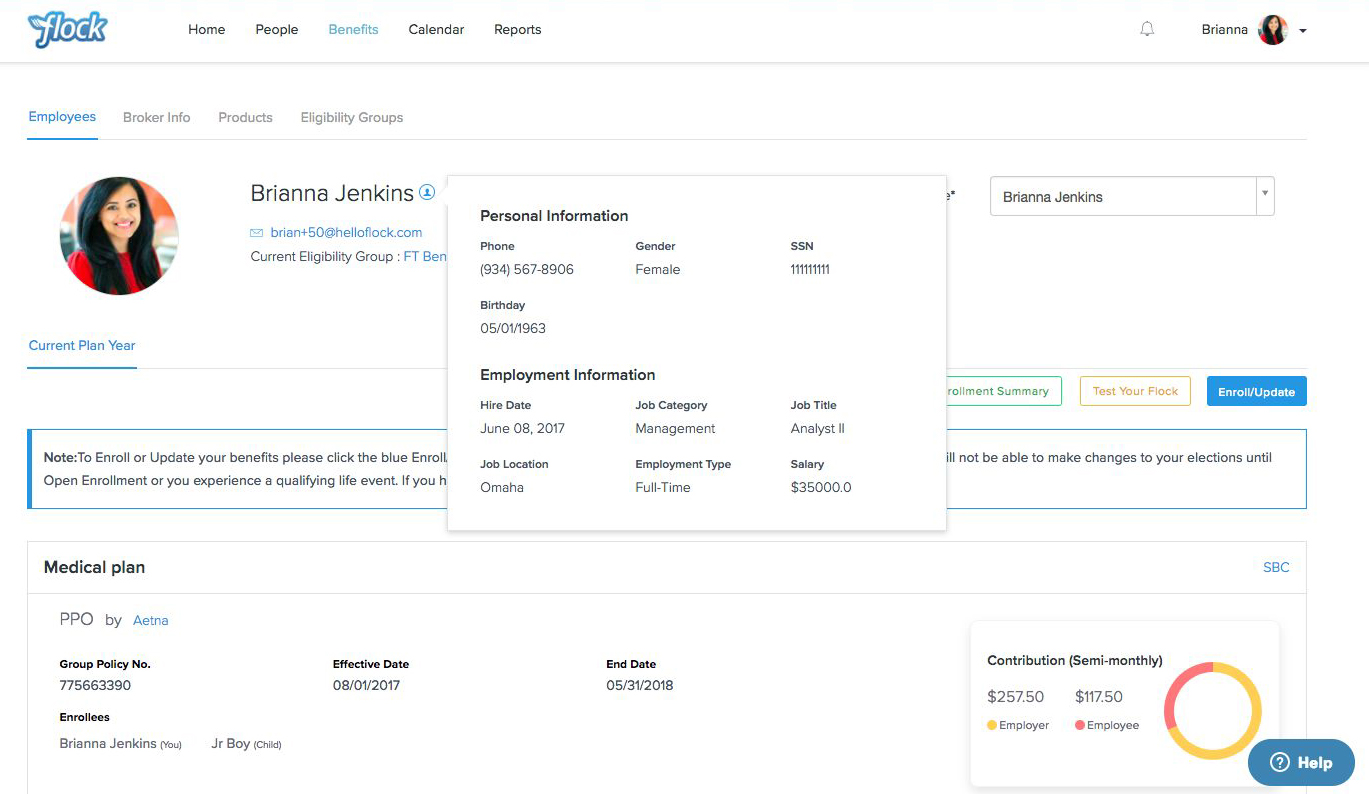Click the Job Title value Analyst II
Screen dimensions: 1369x794
pos(818,429)
